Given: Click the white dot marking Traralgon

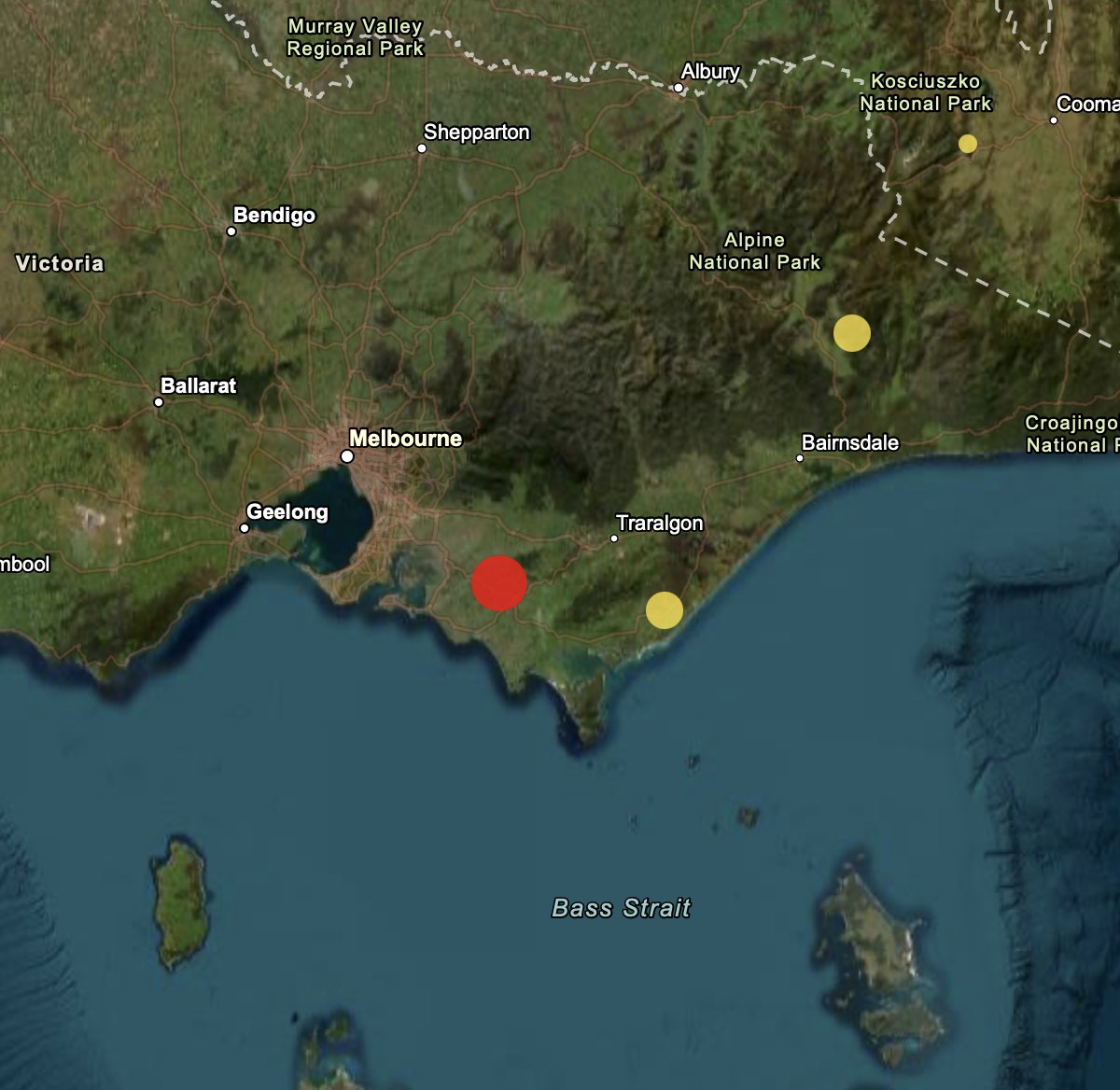Looking at the screenshot, I should tap(614, 538).
